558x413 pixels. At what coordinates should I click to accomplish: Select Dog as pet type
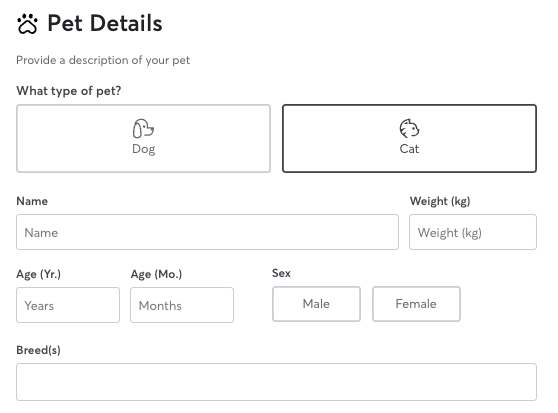pyautogui.click(x=143, y=138)
